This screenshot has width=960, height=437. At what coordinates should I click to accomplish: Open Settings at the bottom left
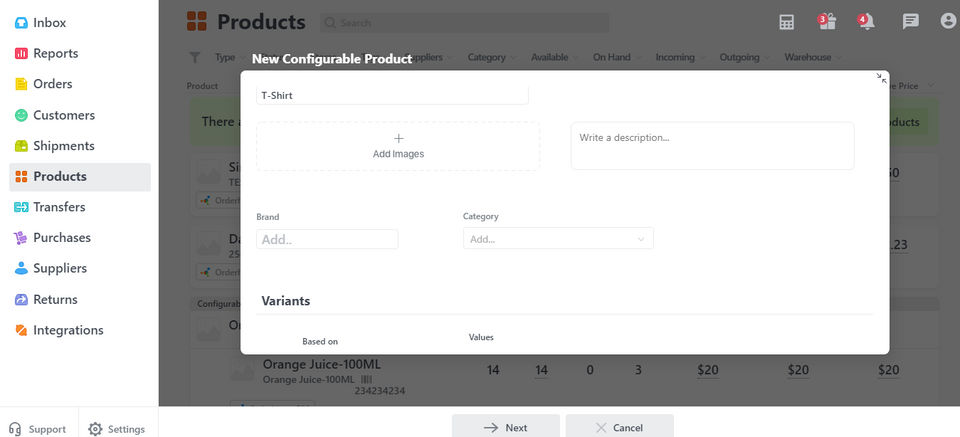click(116, 429)
